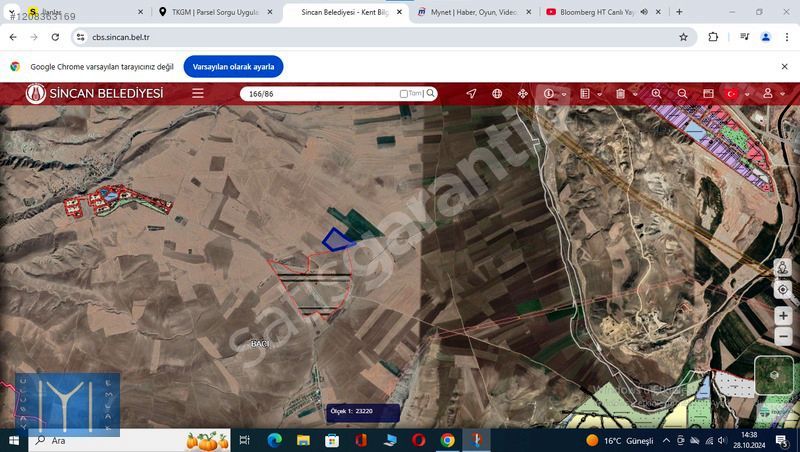Viewport: 800px width, 452px height.
Task: Switch to the Mynet Haber tab
Action: pos(470,12)
